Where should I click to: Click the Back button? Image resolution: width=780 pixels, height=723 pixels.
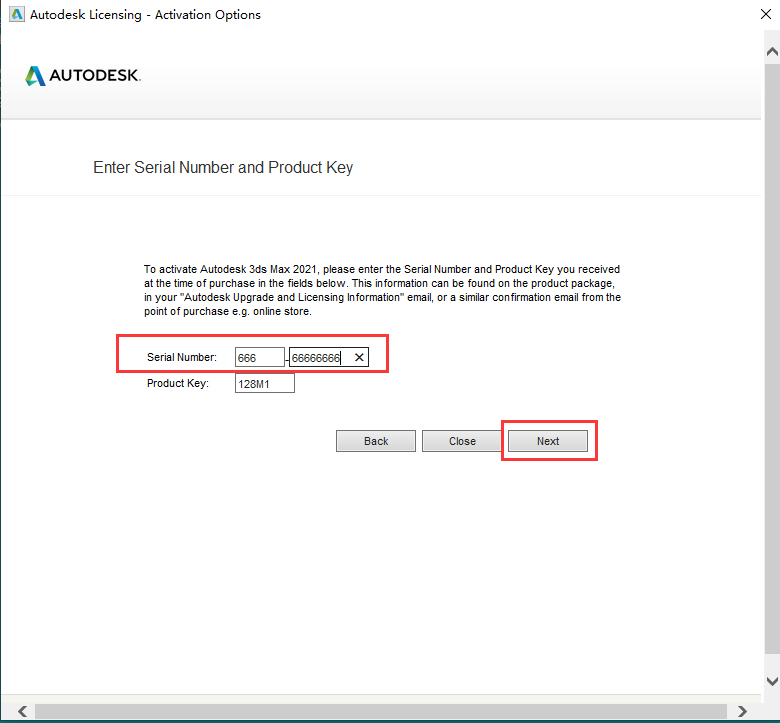click(x=376, y=441)
